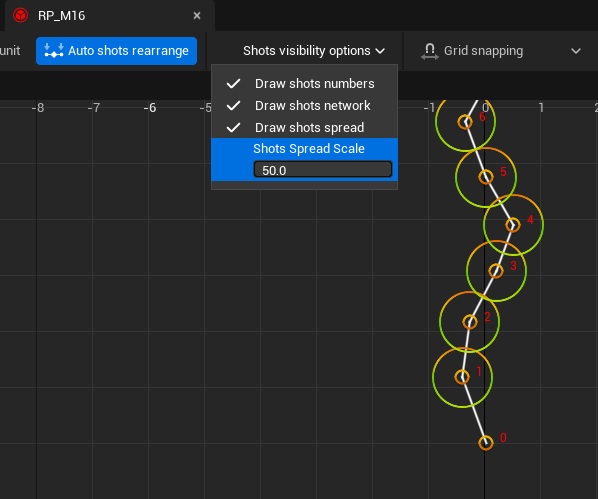Uncheck Draw shots spread
The image size is (598, 499).
[x=304, y=127]
